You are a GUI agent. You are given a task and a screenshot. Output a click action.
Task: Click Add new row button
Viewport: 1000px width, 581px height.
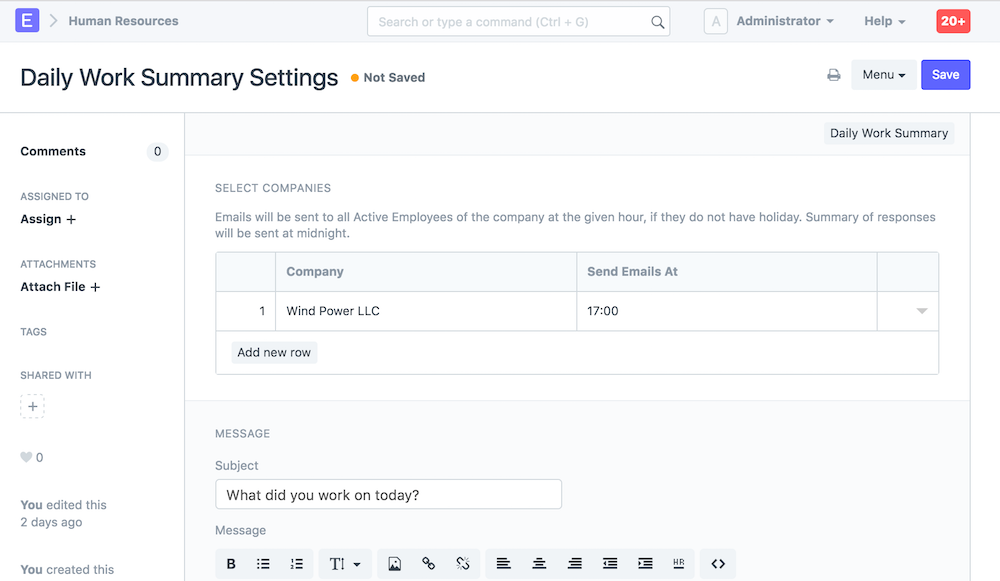pyautogui.click(x=274, y=353)
